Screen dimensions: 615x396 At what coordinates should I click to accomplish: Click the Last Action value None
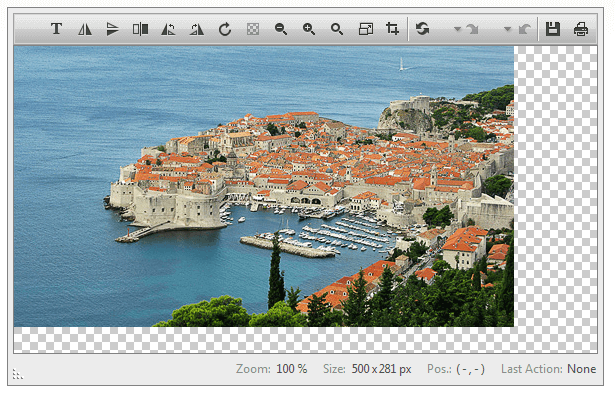click(582, 369)
